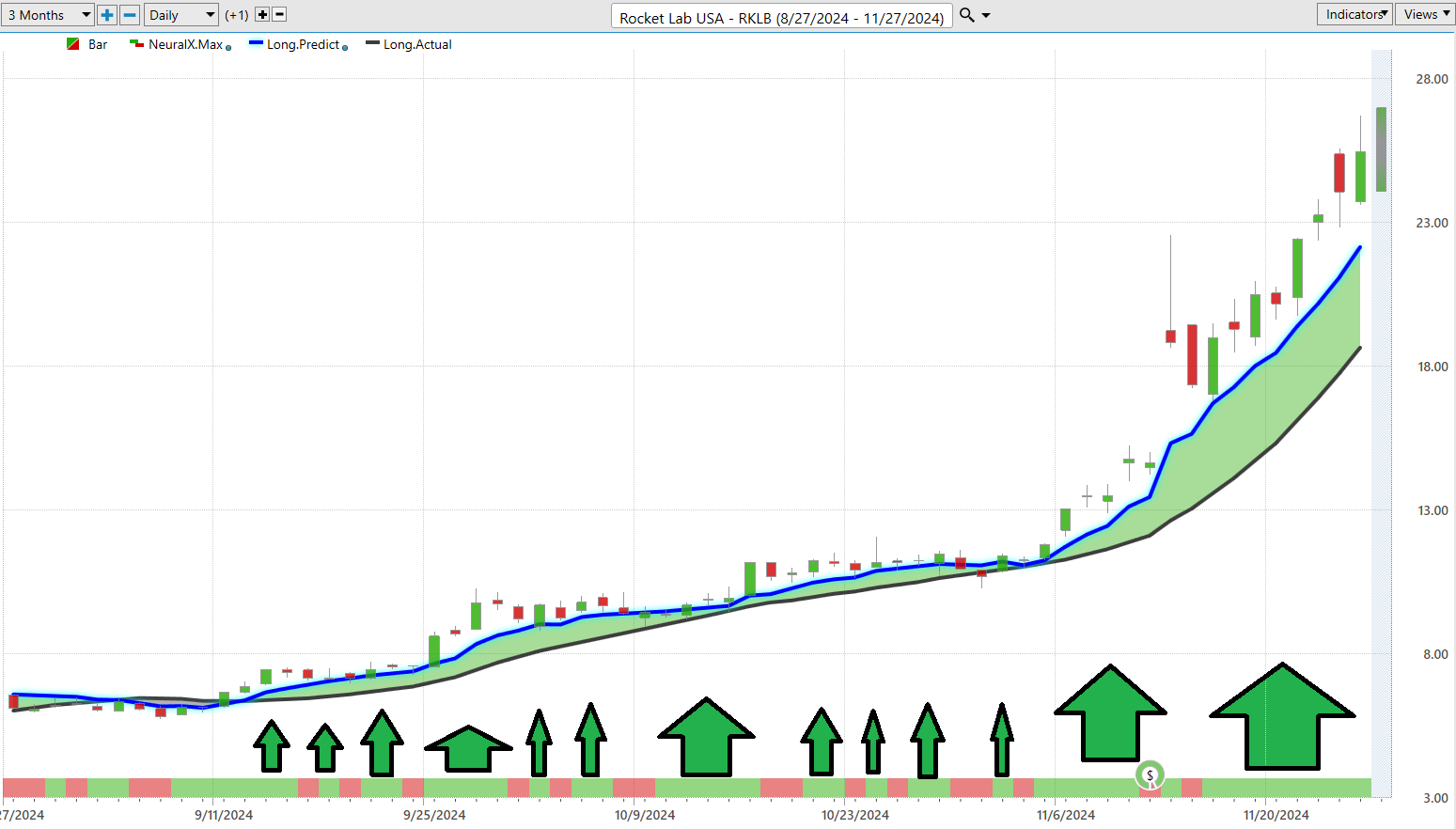
Task: Click the Bar legend icon
Action: click(73, 44)
